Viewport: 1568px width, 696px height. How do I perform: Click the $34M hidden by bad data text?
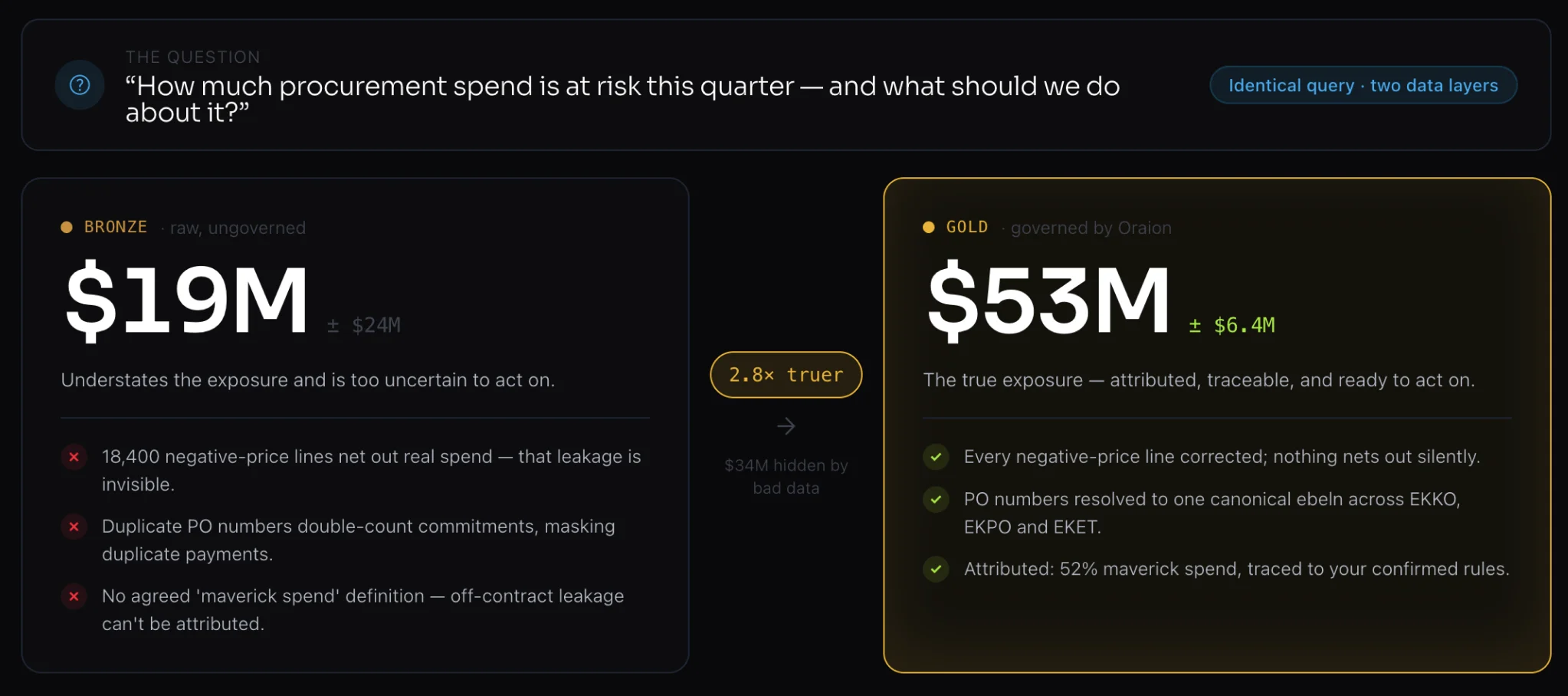click(786, 477)
